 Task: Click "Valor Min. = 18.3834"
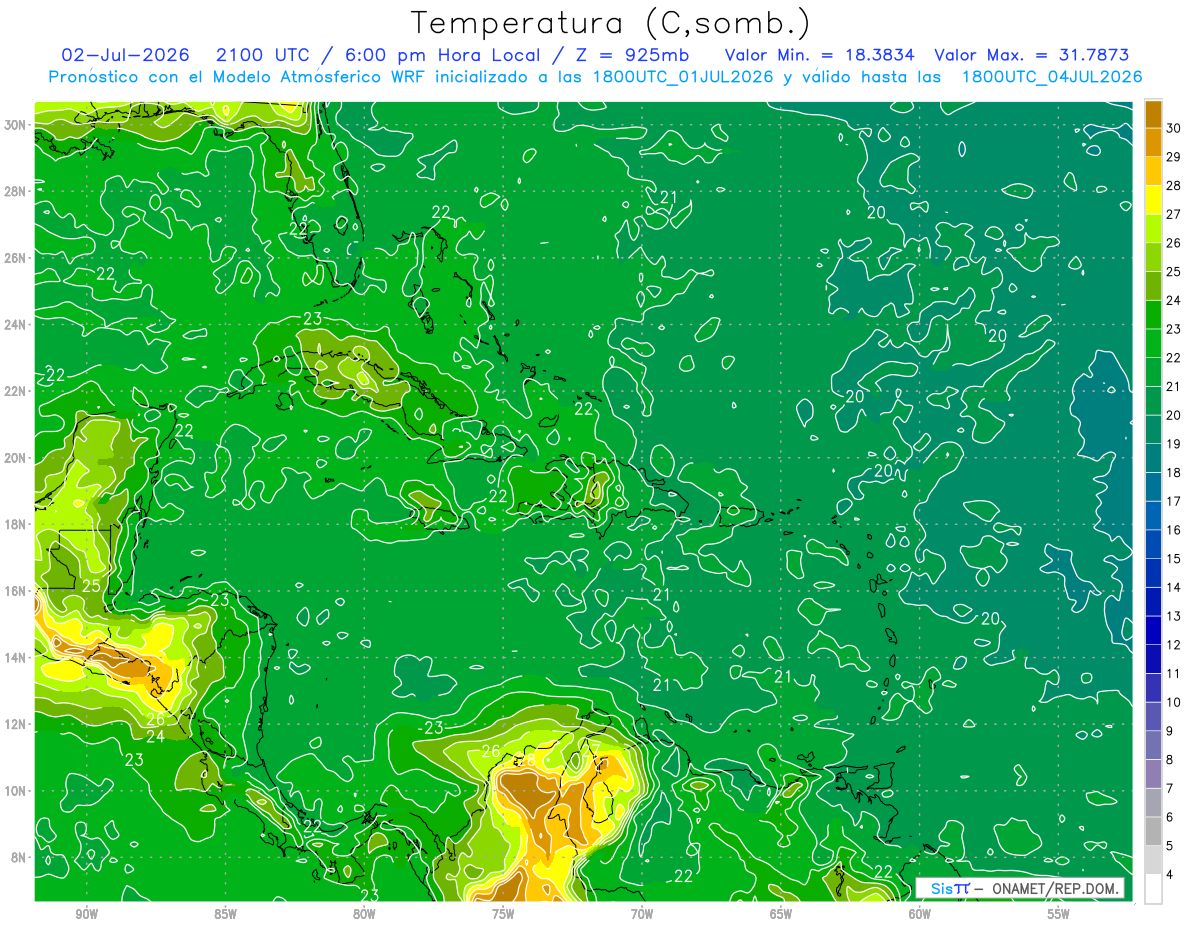pyautogui.click(x=820, y=55)
